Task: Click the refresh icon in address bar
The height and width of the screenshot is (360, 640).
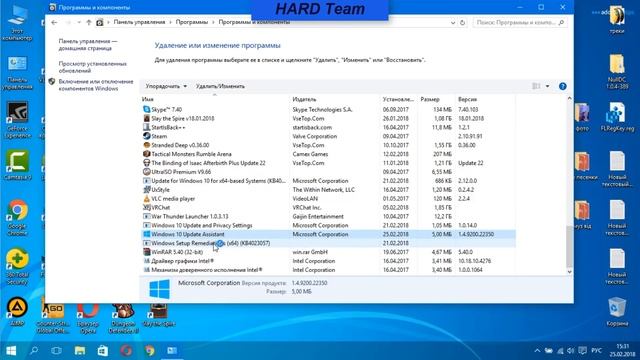Action: pyautogui.click(x=462, y=22)
